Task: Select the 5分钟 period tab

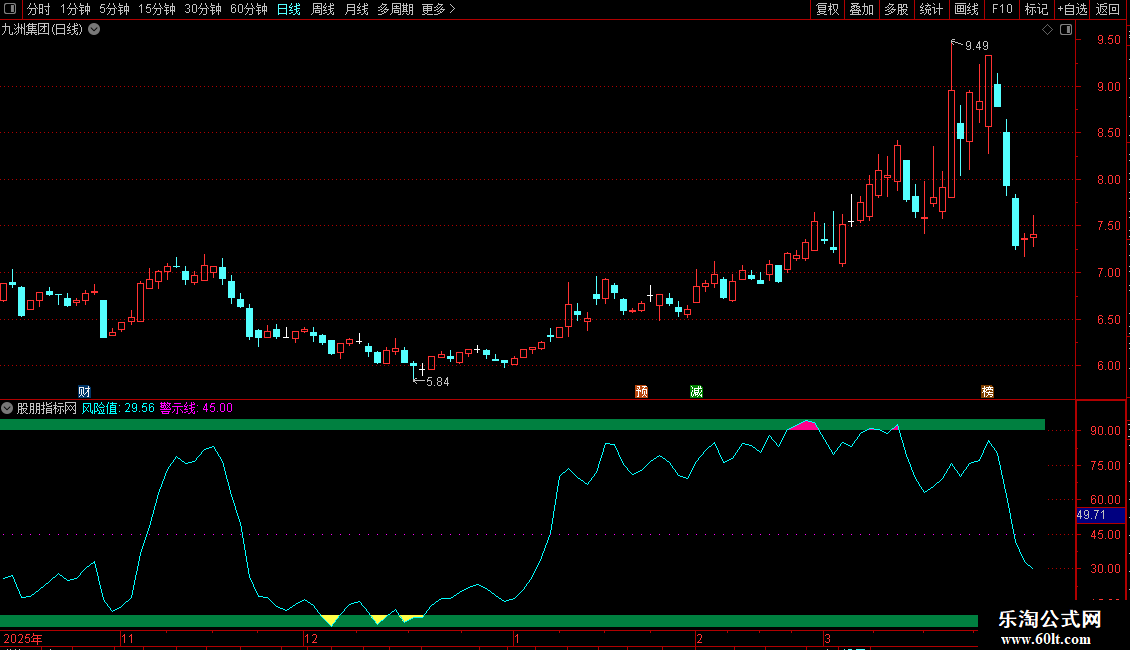Action: point(114,9)
